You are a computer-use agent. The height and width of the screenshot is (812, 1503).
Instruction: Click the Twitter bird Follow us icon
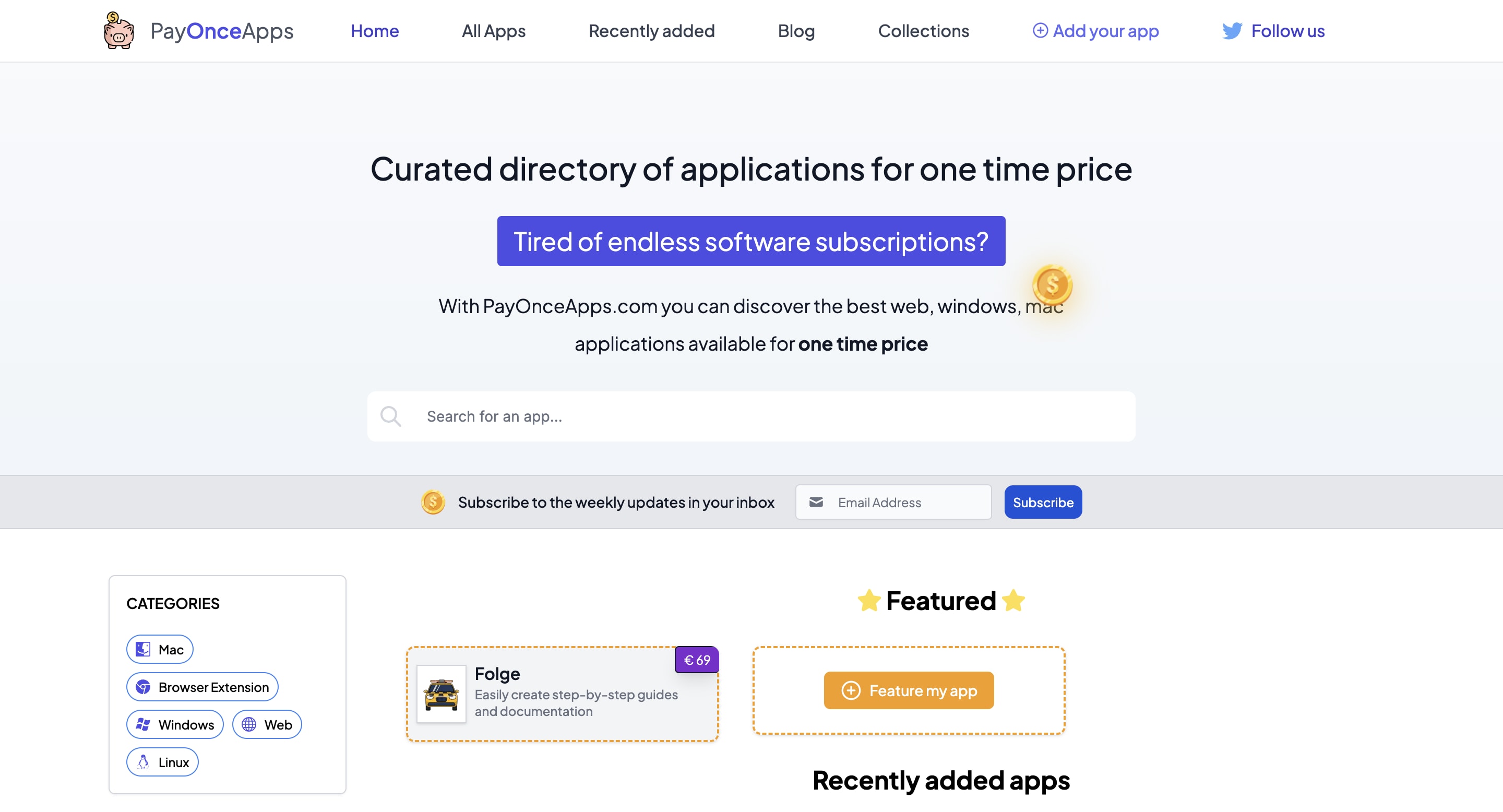pos(1232,30)
